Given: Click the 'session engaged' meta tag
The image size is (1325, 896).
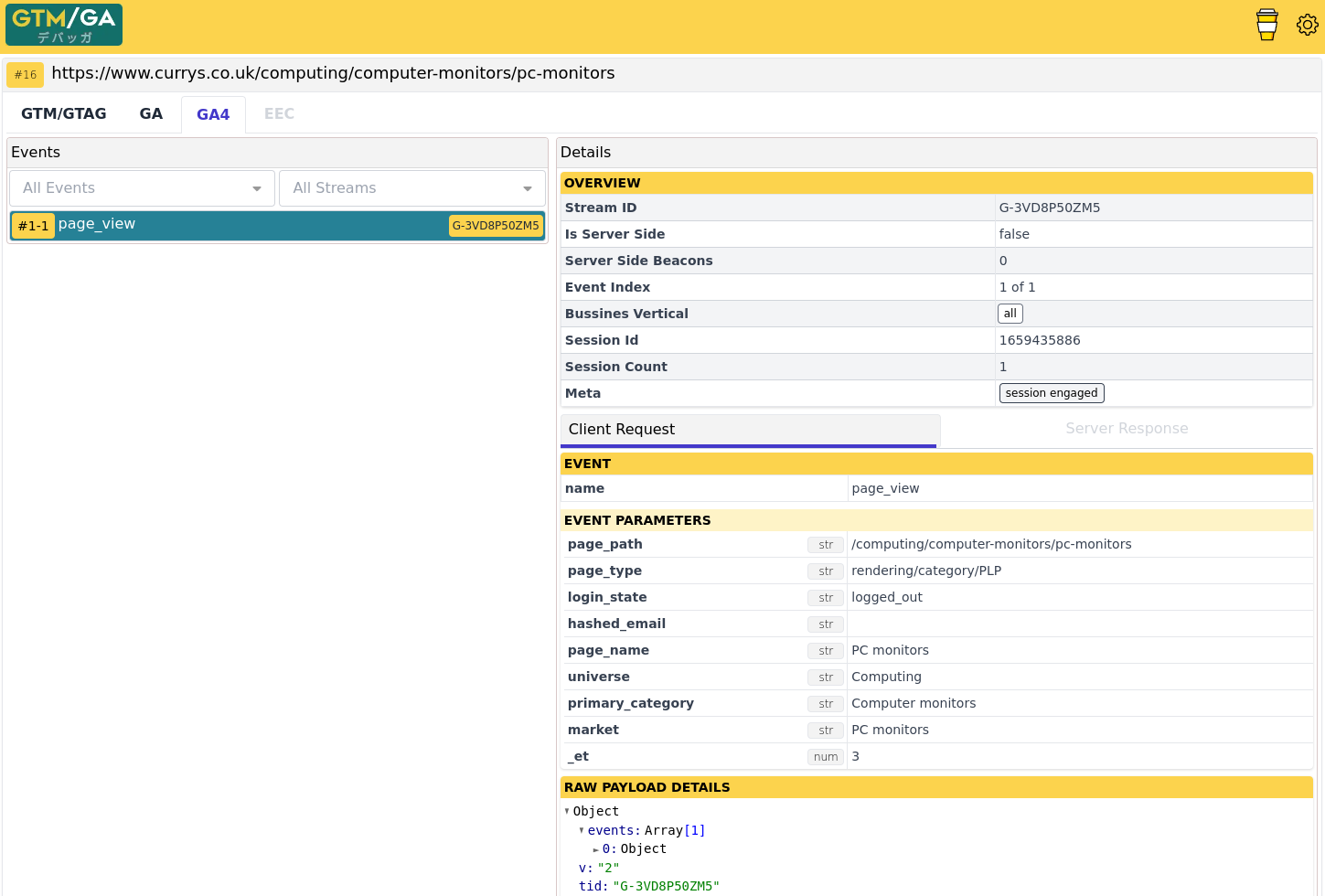Looking at the screenshot, I should (1052, 393).
